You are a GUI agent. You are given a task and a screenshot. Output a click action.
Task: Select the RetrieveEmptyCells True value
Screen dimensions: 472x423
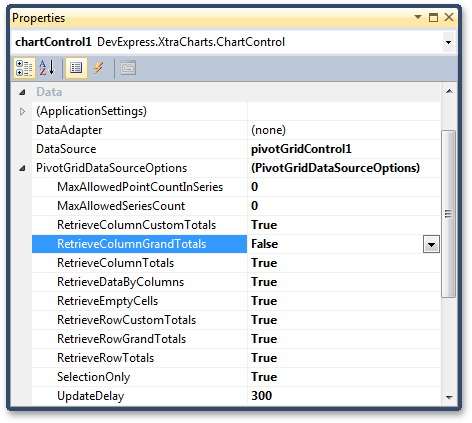click(x=344, y=301)
